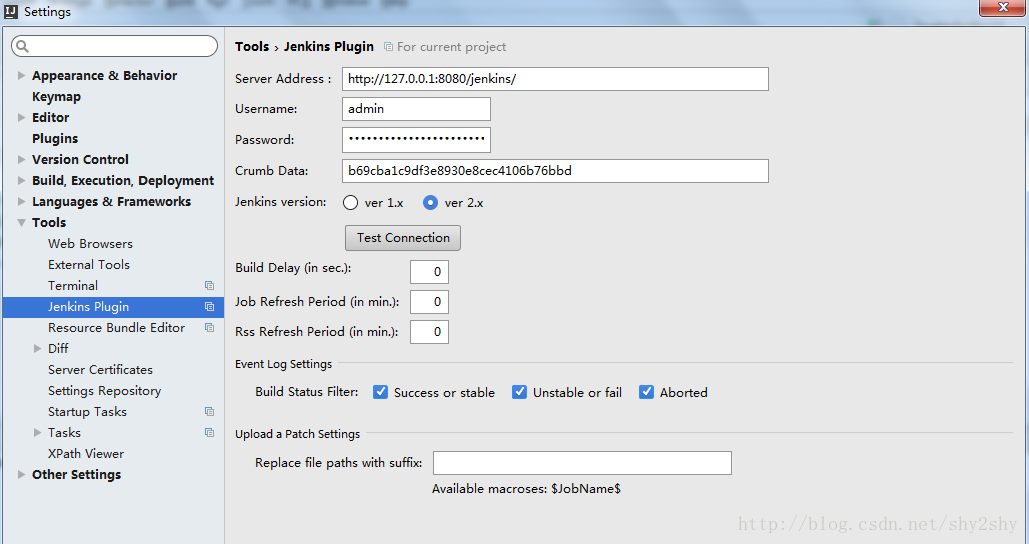Open the Plugins settings page
1029x544 pixels.
pos(55,138)
